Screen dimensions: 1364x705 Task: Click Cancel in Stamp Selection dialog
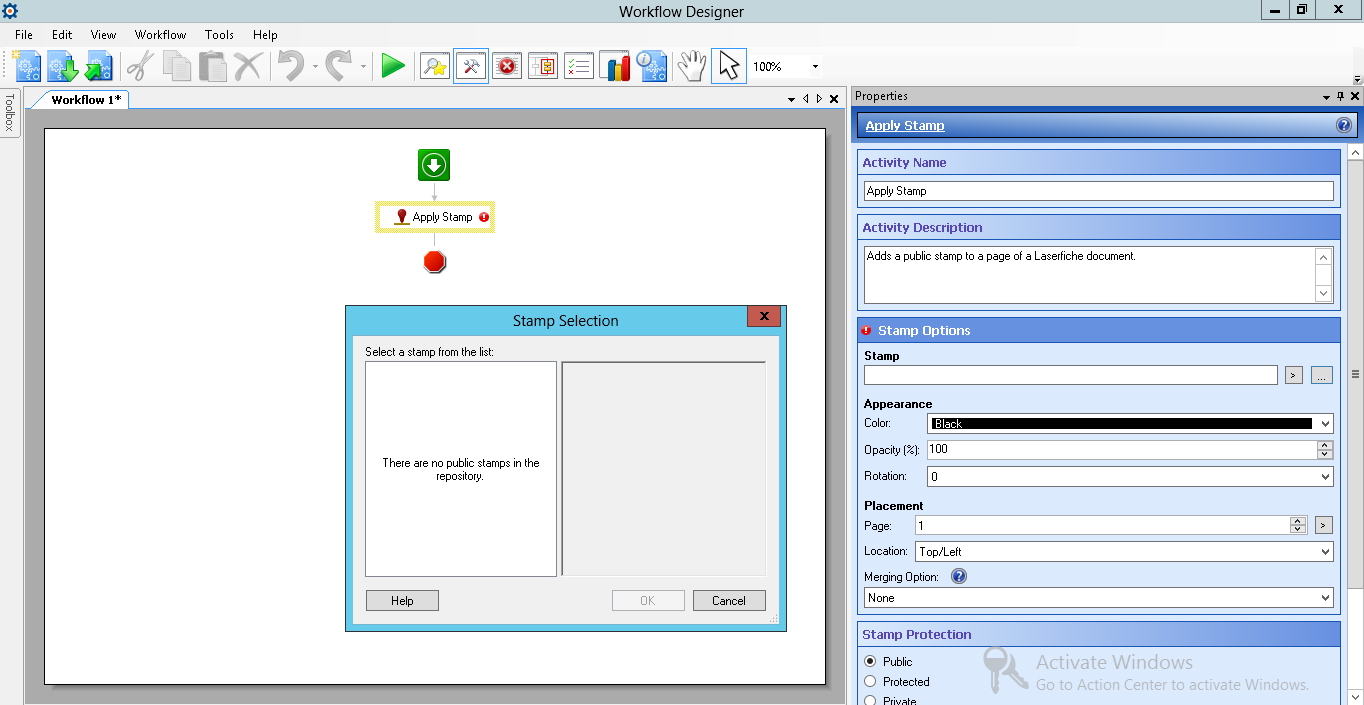(728, 601)
